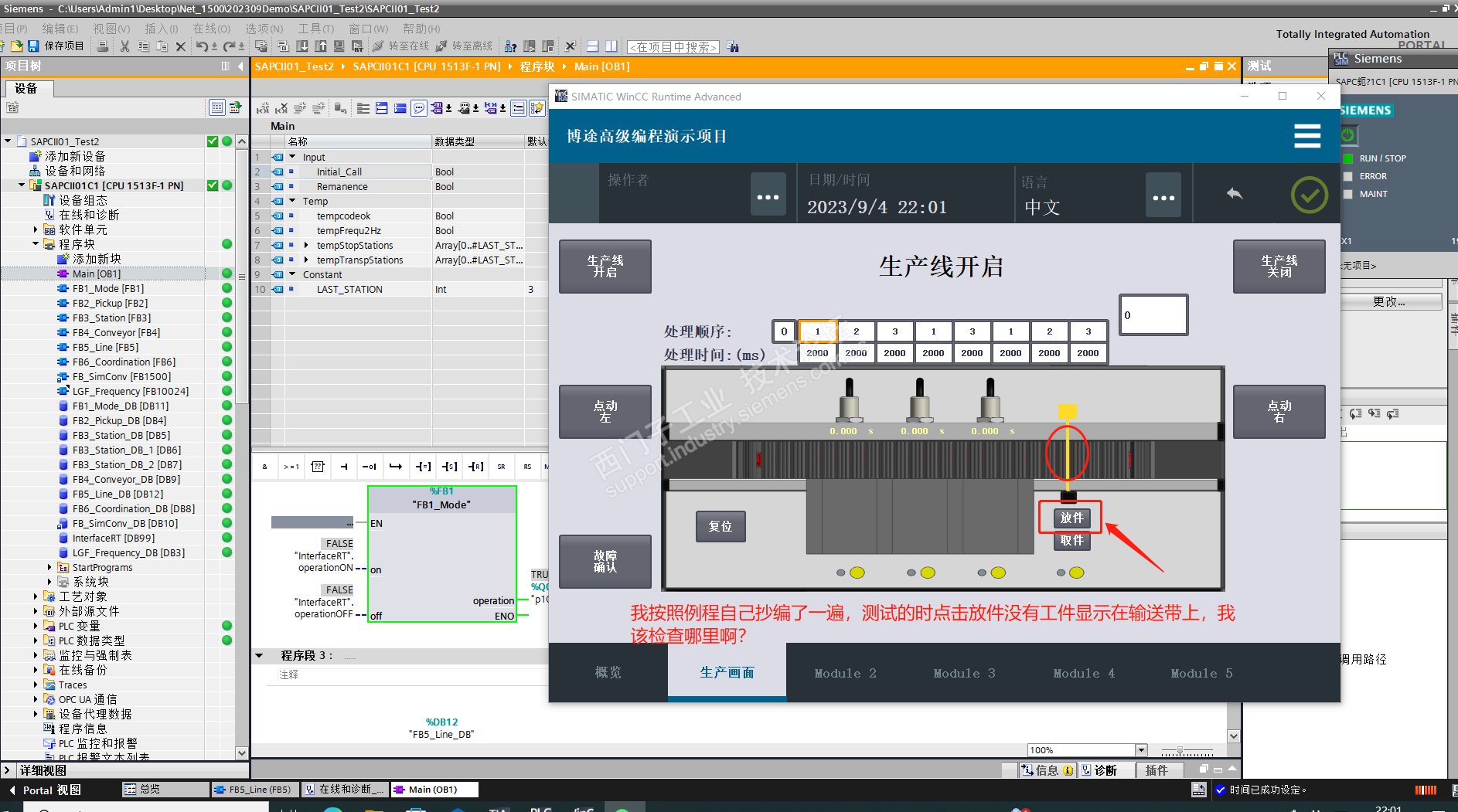Toggle the free comments display icon in editor toolbar

tap(419, 108)
